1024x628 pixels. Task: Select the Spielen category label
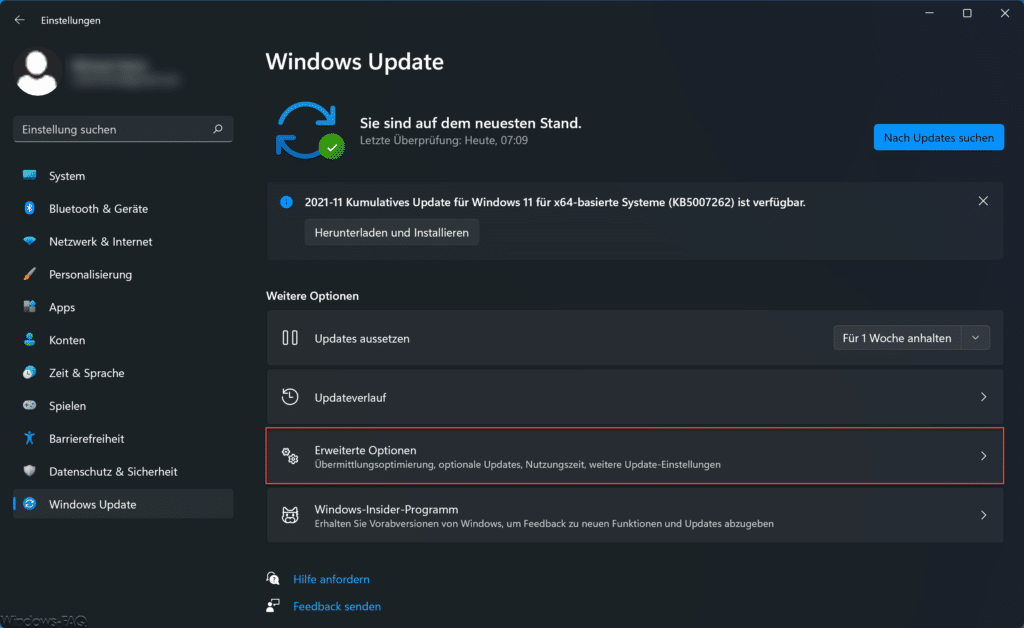pyautogui.click(x=67, y=406)
